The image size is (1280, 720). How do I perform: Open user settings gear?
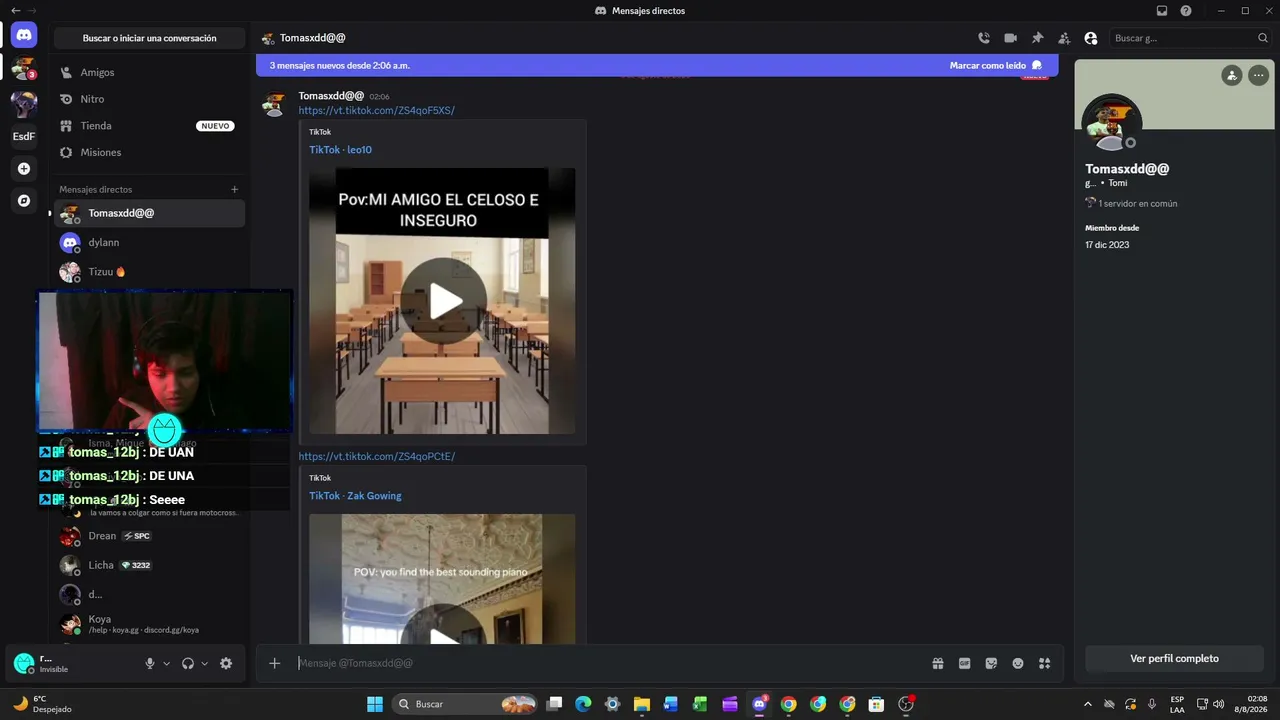(226, 663)
